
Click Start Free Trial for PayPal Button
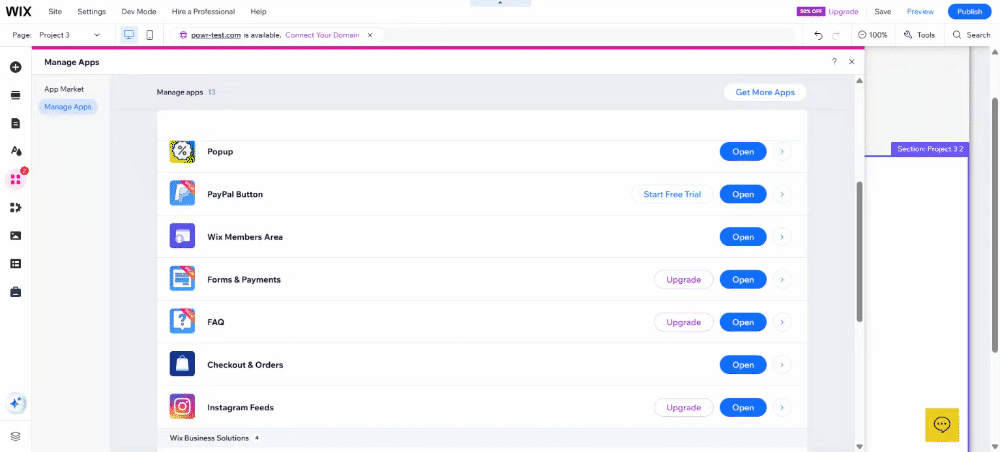pyautogui.click(x=672, y=194)
